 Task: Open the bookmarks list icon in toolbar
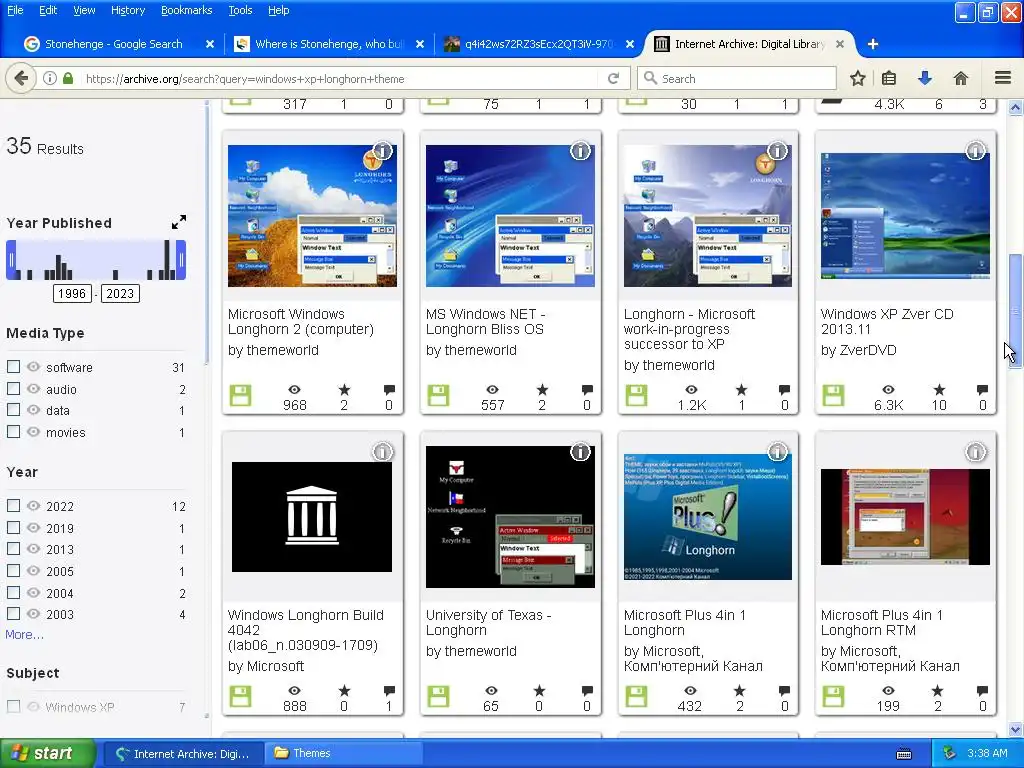889,78
